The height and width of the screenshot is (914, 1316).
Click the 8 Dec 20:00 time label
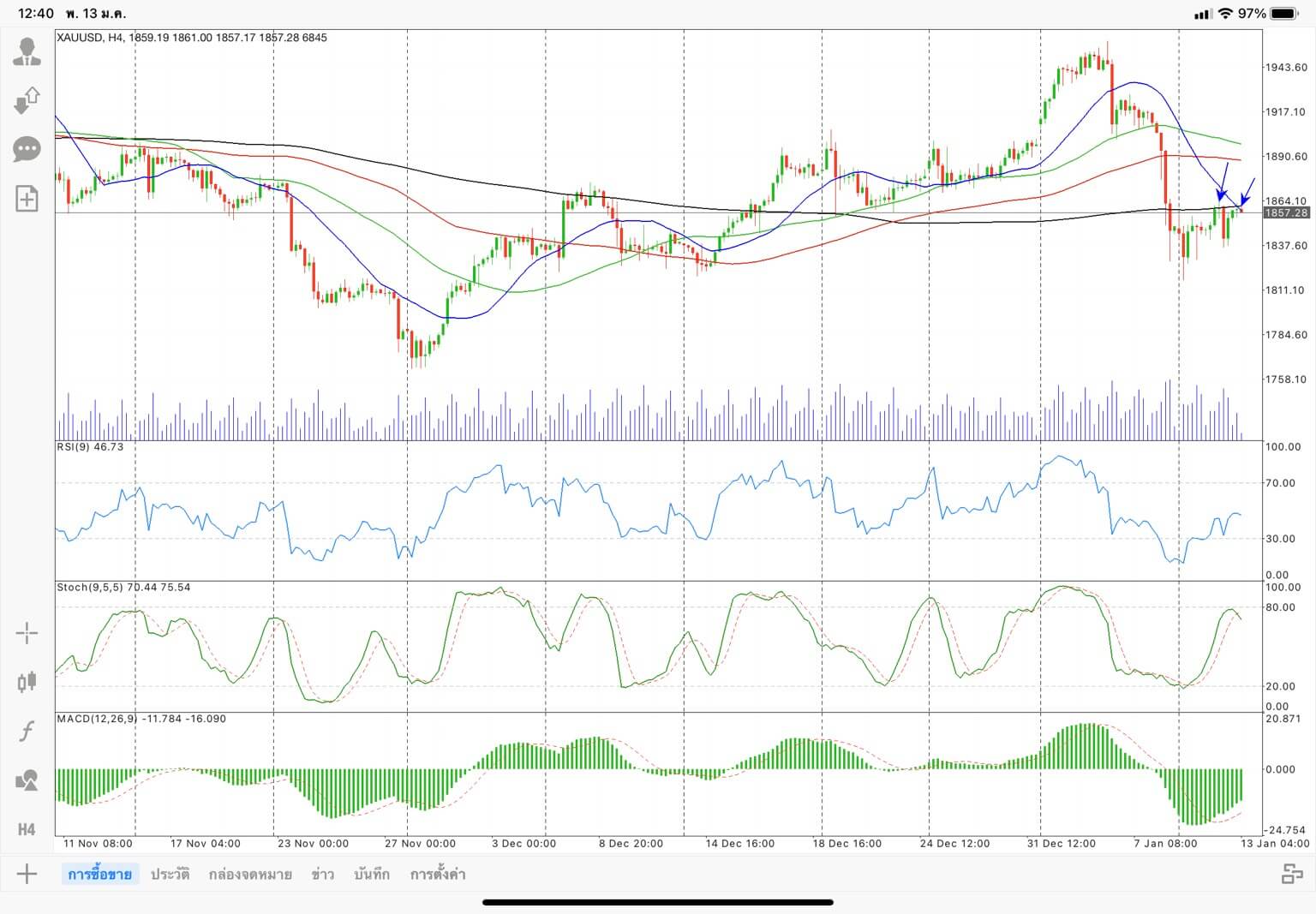coord(631,844)
